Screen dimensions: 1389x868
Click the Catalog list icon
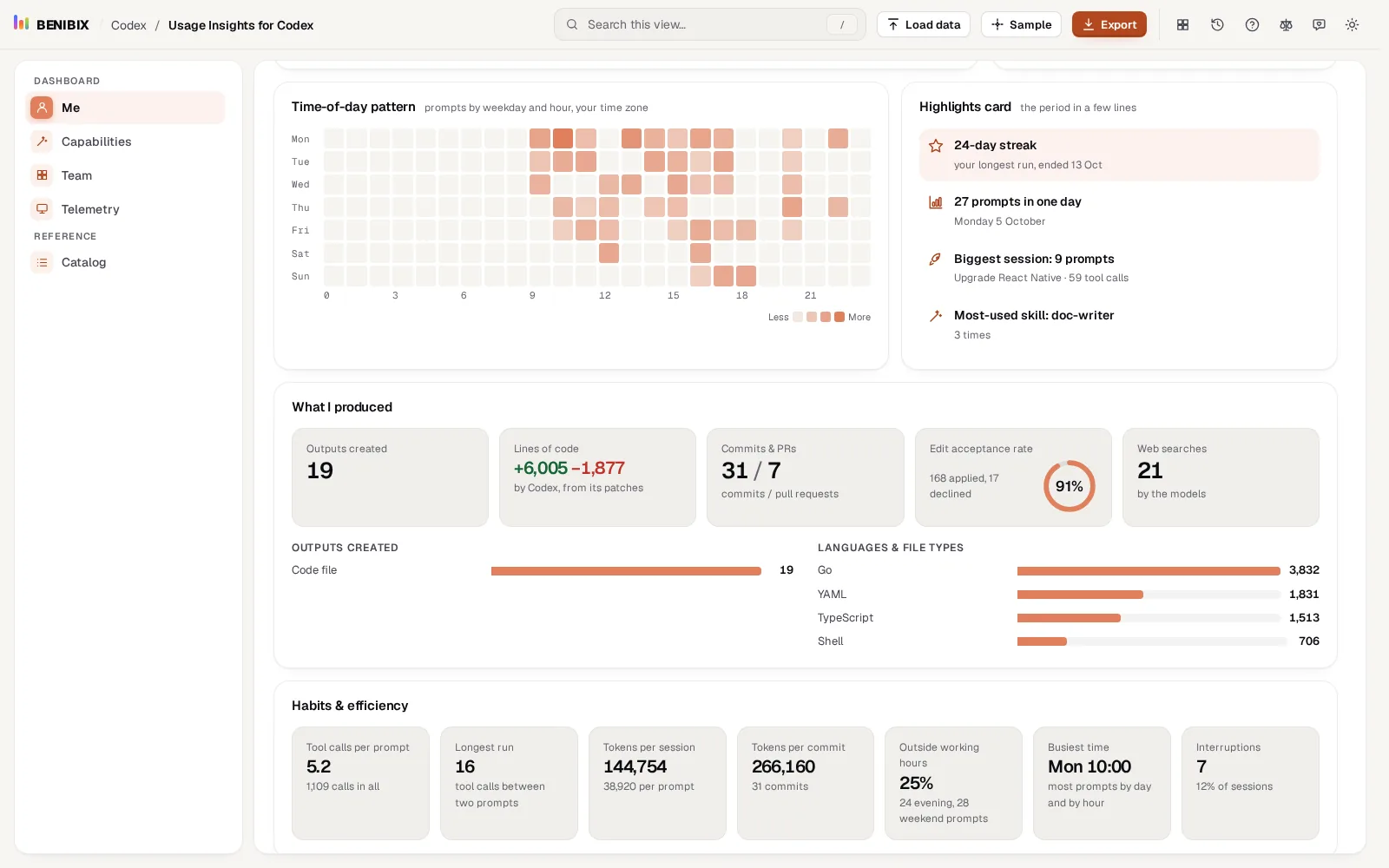(42, 262)
